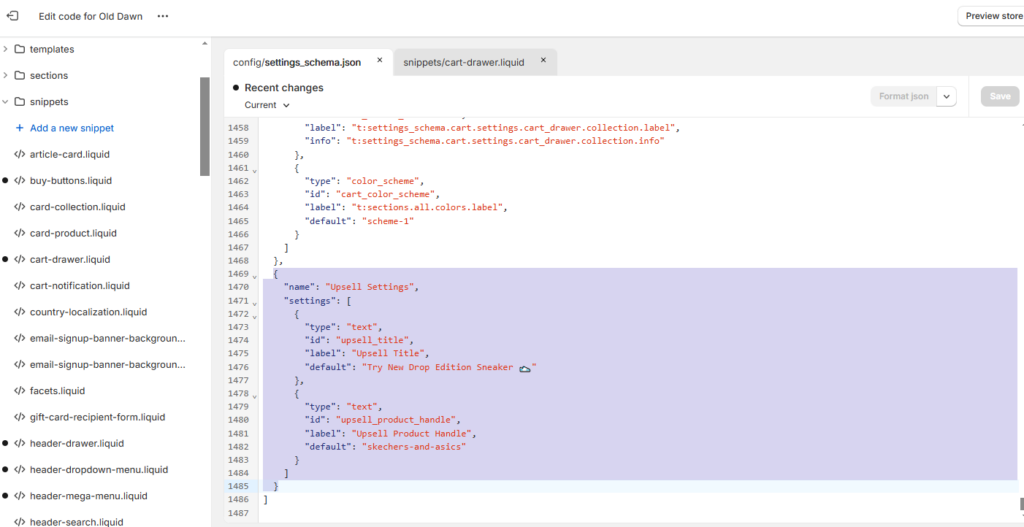Expand the sections folder

[5, 75]
